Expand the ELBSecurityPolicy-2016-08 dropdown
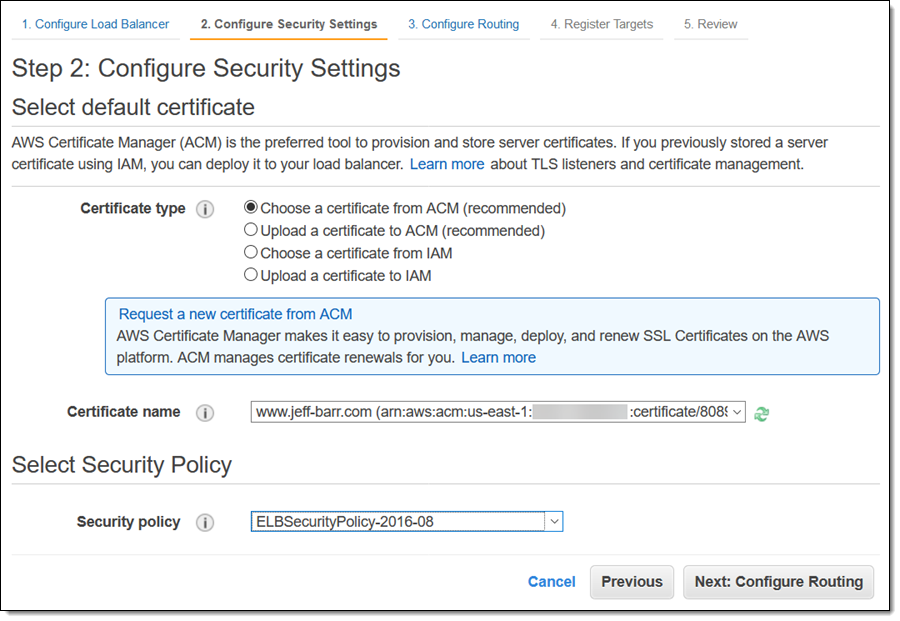Image resolution: width=900 pixels, height=621 pixels. pyautogui.click(x=407, y=521)
